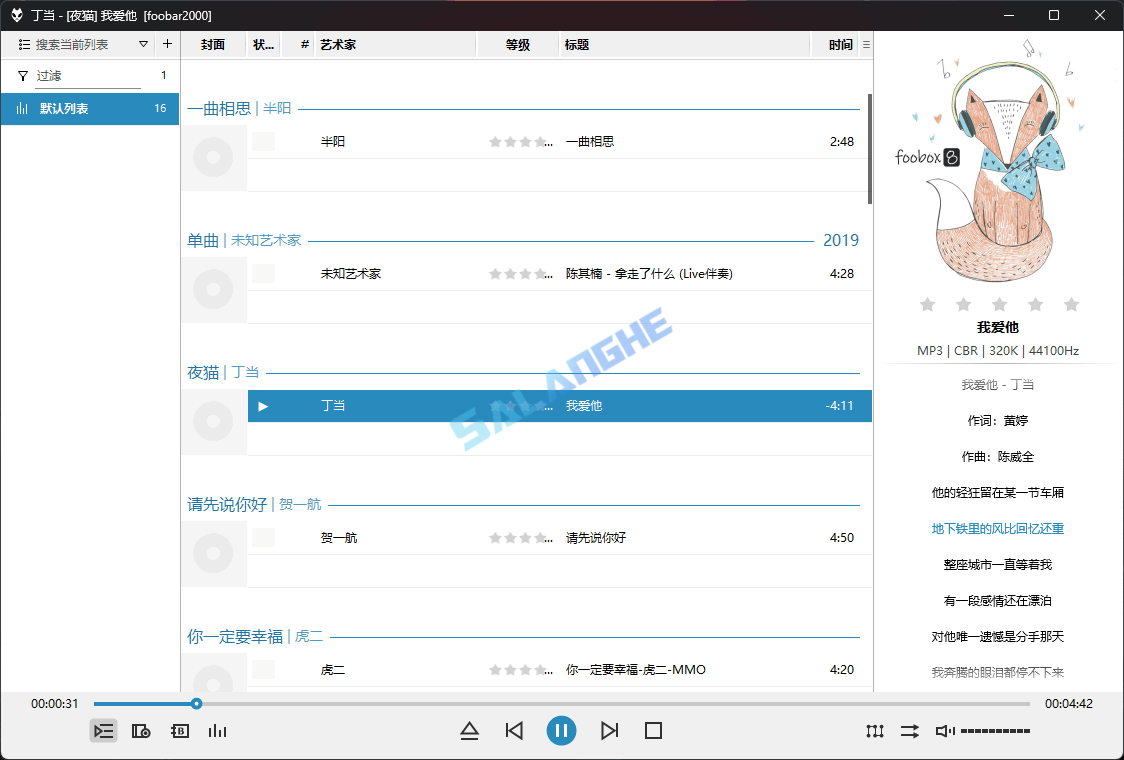Screen dimensions: 1124x760
Task: Click the mini-mode layout icon near volume
Action: (x=874, y=731)
